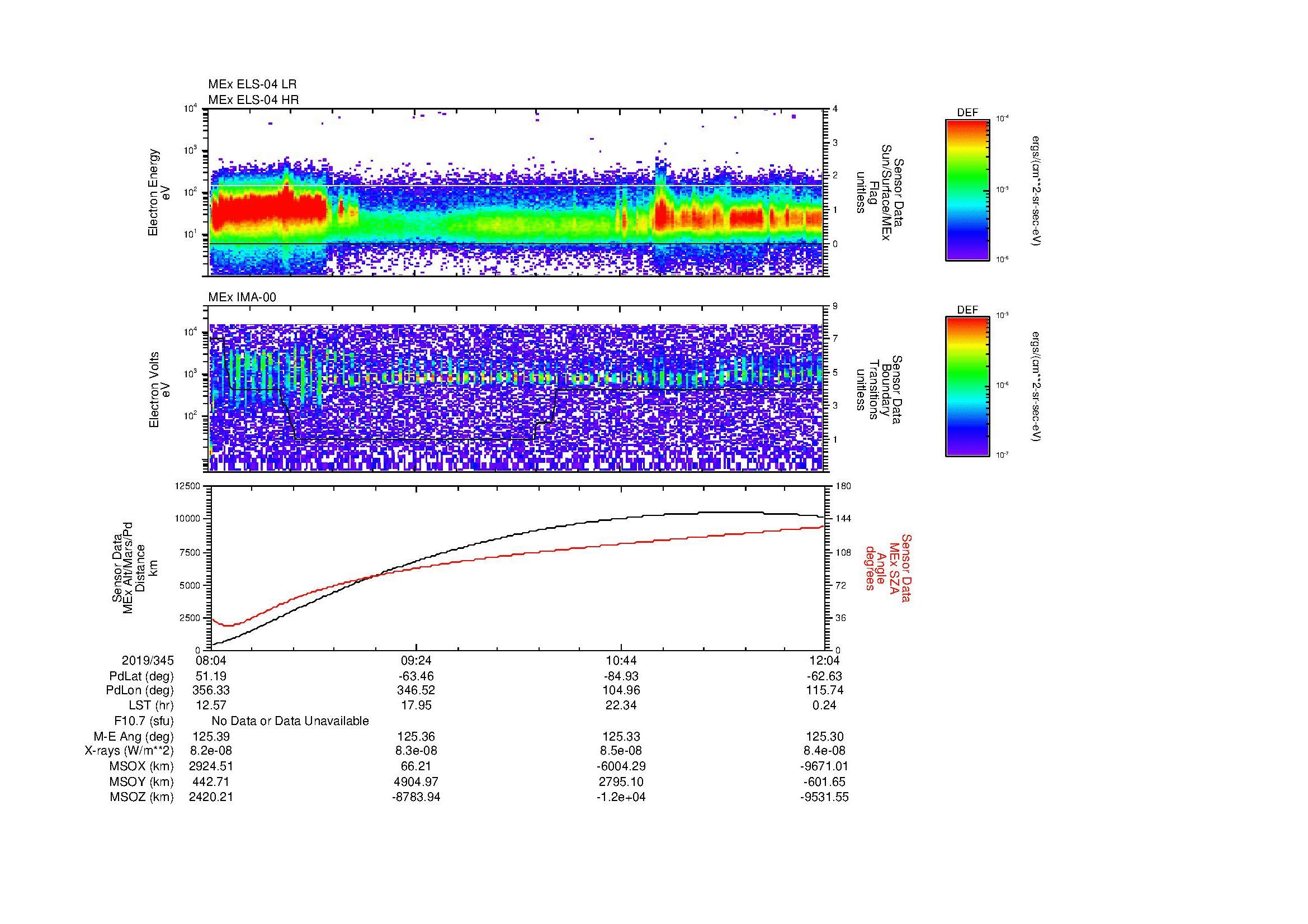Click the PdLon value 356.33
Image resolution: width=1308 pixels, height=924 pixels.
pyautogui.click(x=211, y=690)
